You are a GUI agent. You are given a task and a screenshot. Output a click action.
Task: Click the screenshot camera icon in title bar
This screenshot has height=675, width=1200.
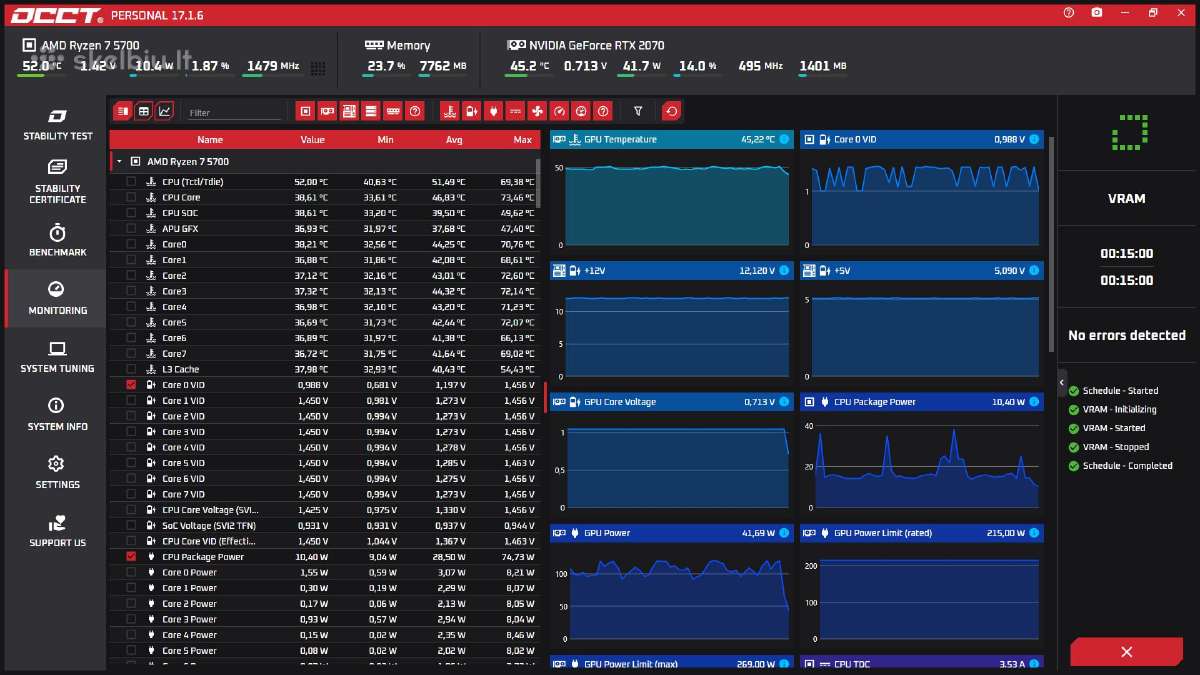[1097, 12]
